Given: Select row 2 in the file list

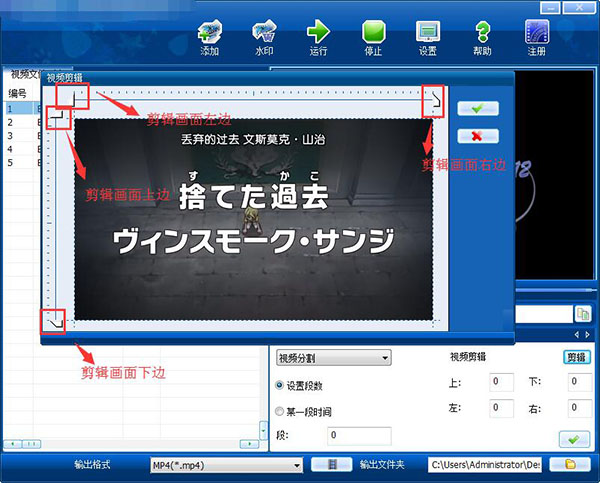Looking at the screenshot, I should pos(22,122).
